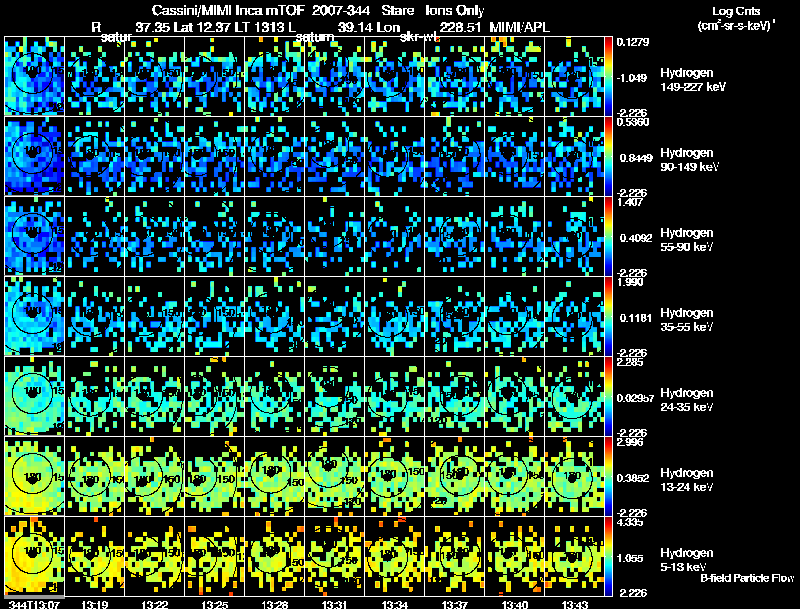Choose the Hydrogen 13-24 keV color scale bar
Viewport: 800px width, 609px height.
coord(608,476)
